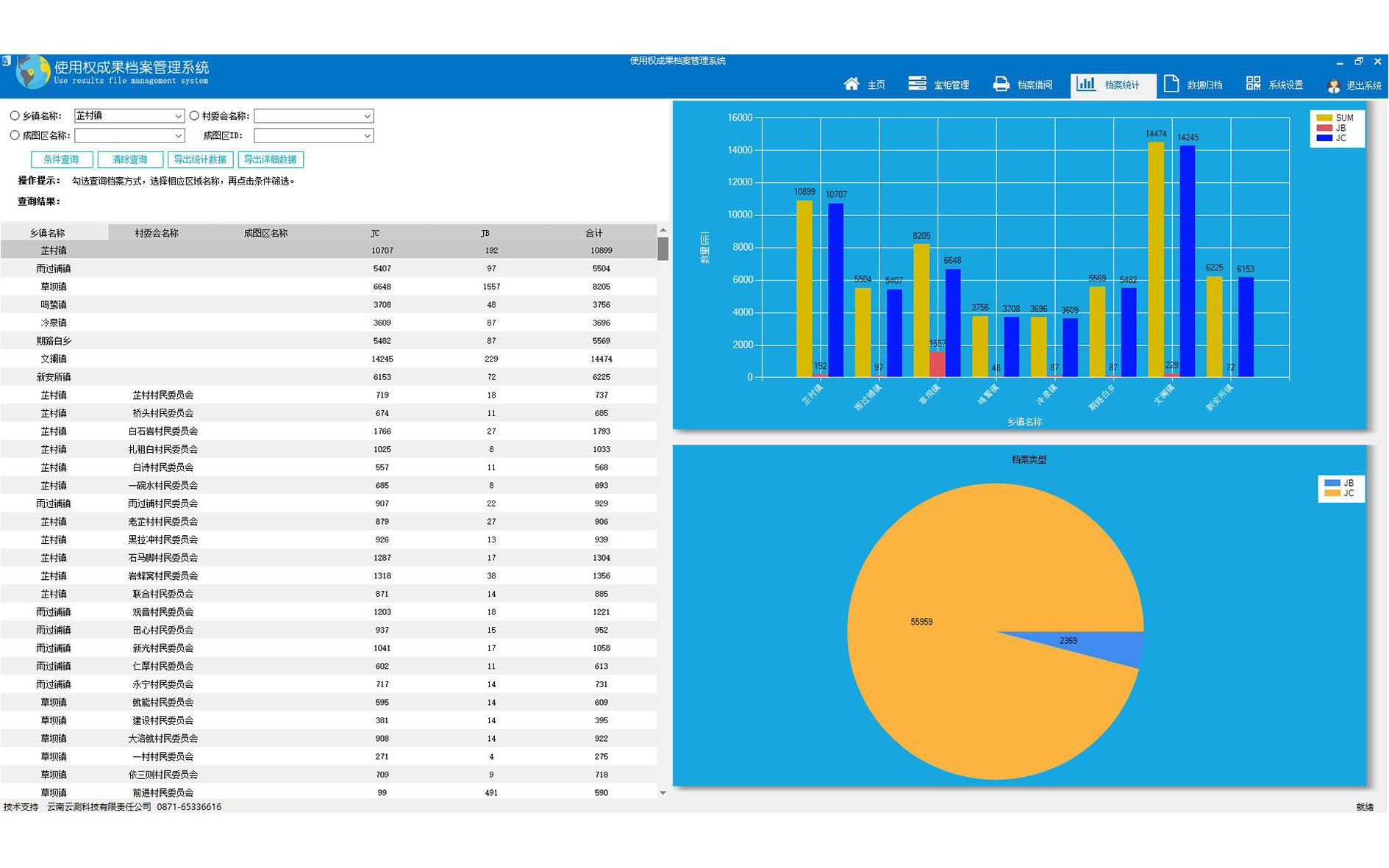Sort by the JB column header
The height and width of the screenshot is (868, 1389).
coord(490,233)
